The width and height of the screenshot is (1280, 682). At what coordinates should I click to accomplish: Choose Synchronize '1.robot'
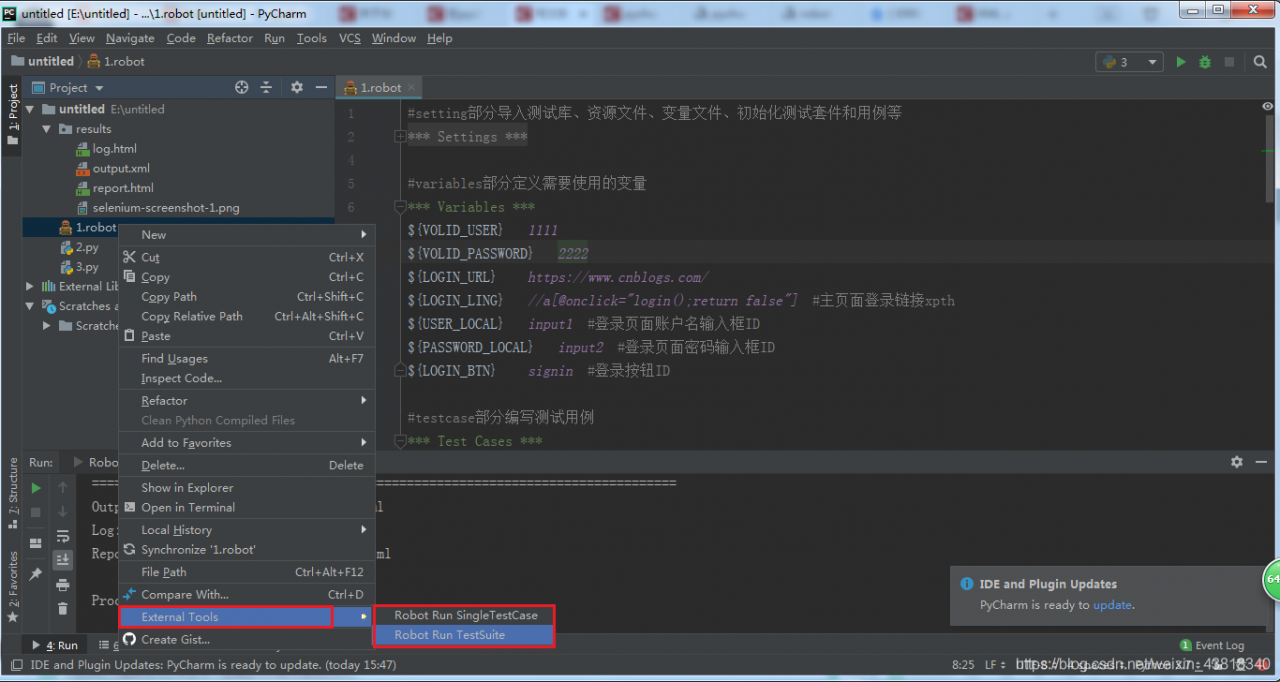(x=246, y=550)
